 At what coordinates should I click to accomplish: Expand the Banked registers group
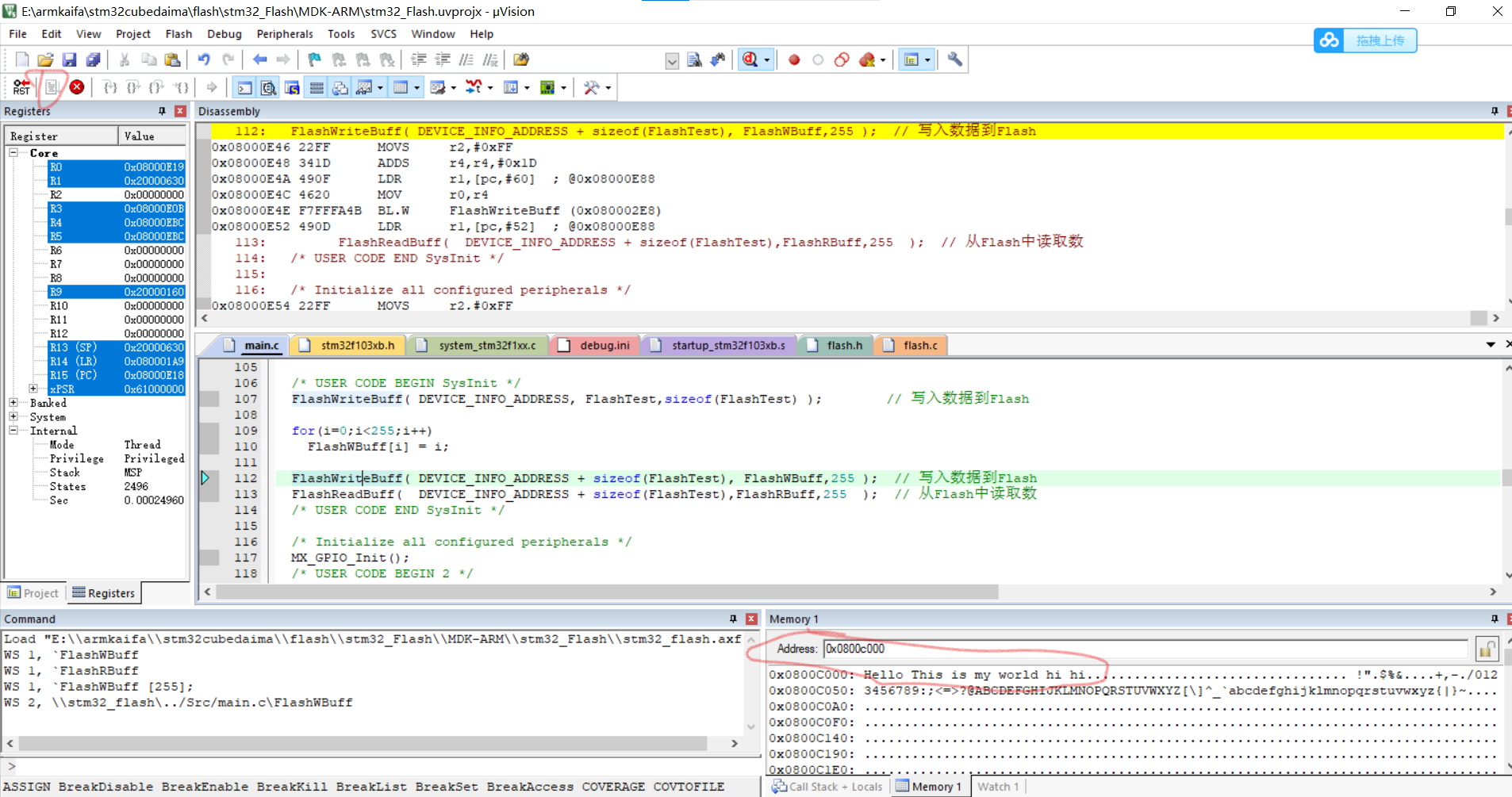13,403
